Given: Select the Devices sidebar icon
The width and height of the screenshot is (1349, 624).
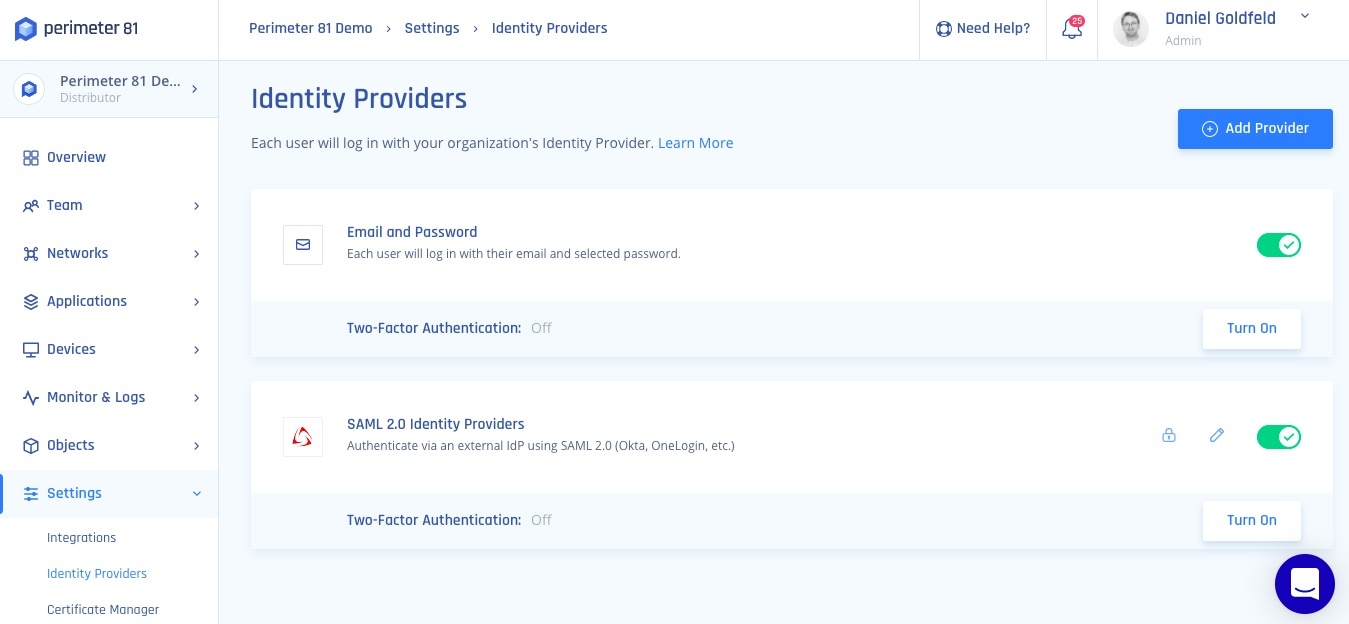Looking at the screenshot, I should point(31,350).
